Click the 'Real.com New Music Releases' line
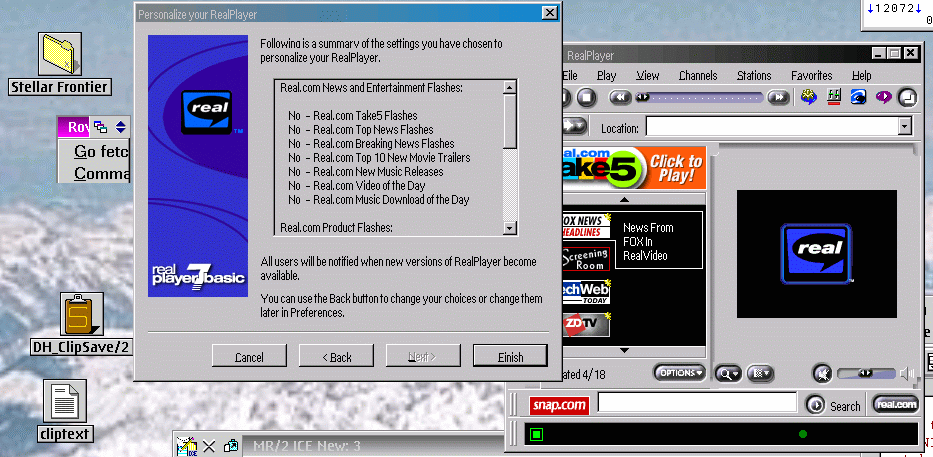The width and height of the screenshot is (933, 457). click(x=378, y=171)
